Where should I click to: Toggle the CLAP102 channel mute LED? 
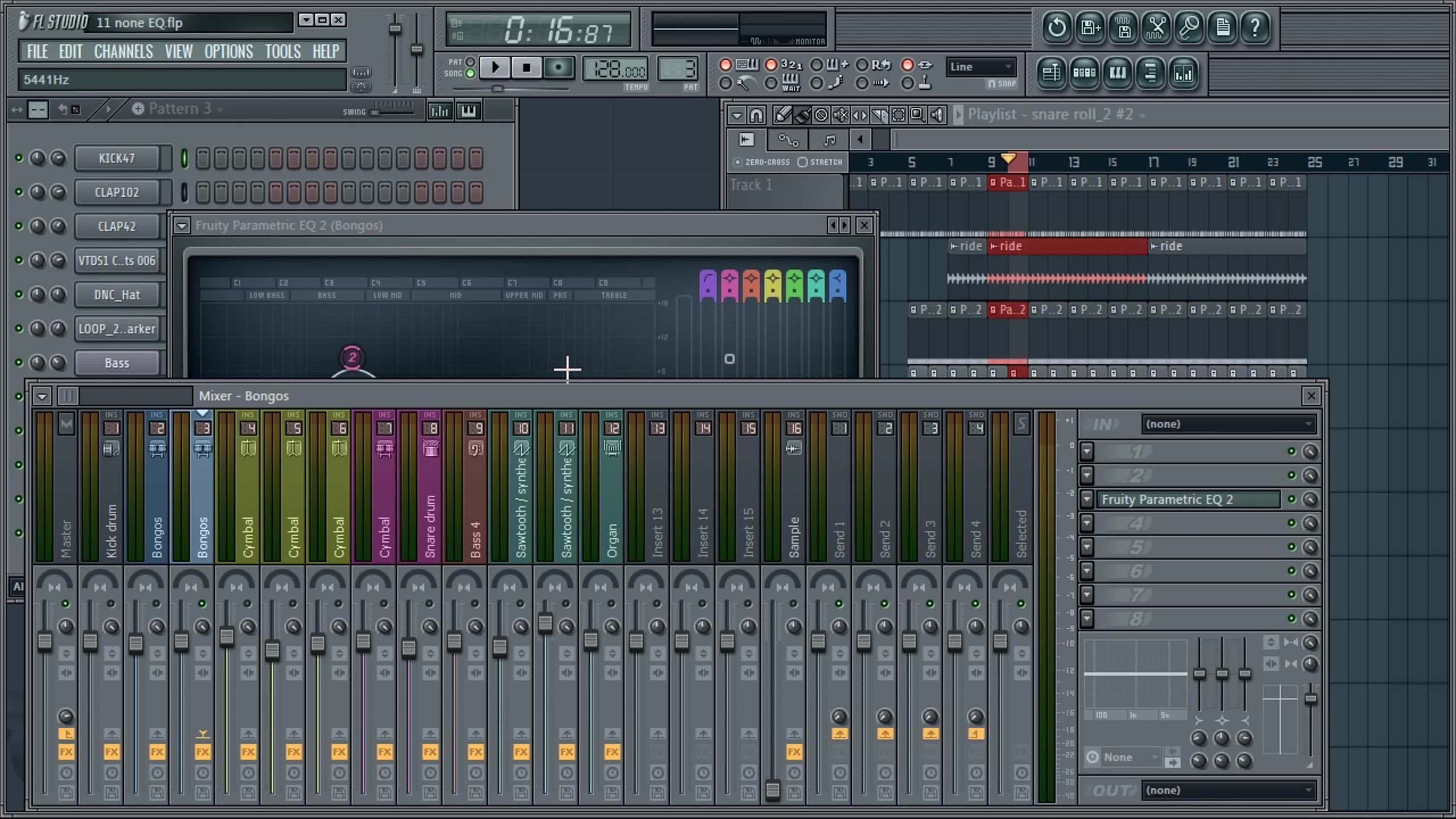(18, 192)
